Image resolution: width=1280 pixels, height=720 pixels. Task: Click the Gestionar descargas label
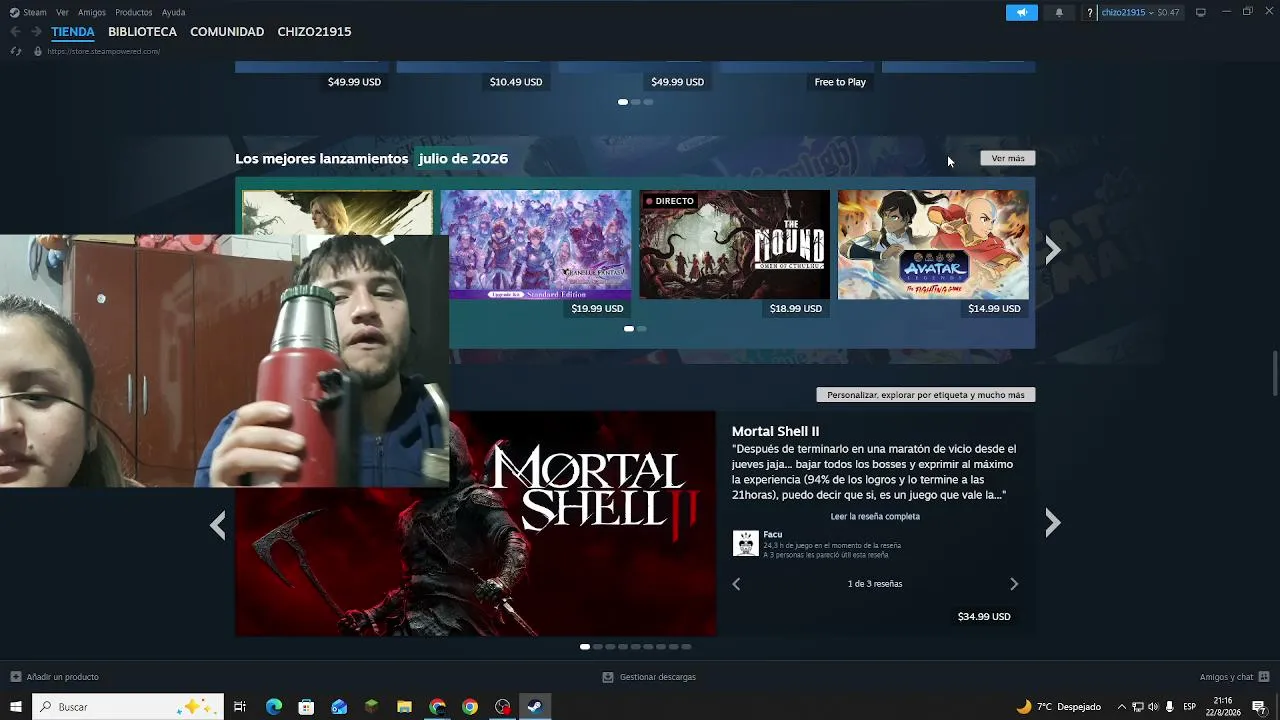(658, 677)
